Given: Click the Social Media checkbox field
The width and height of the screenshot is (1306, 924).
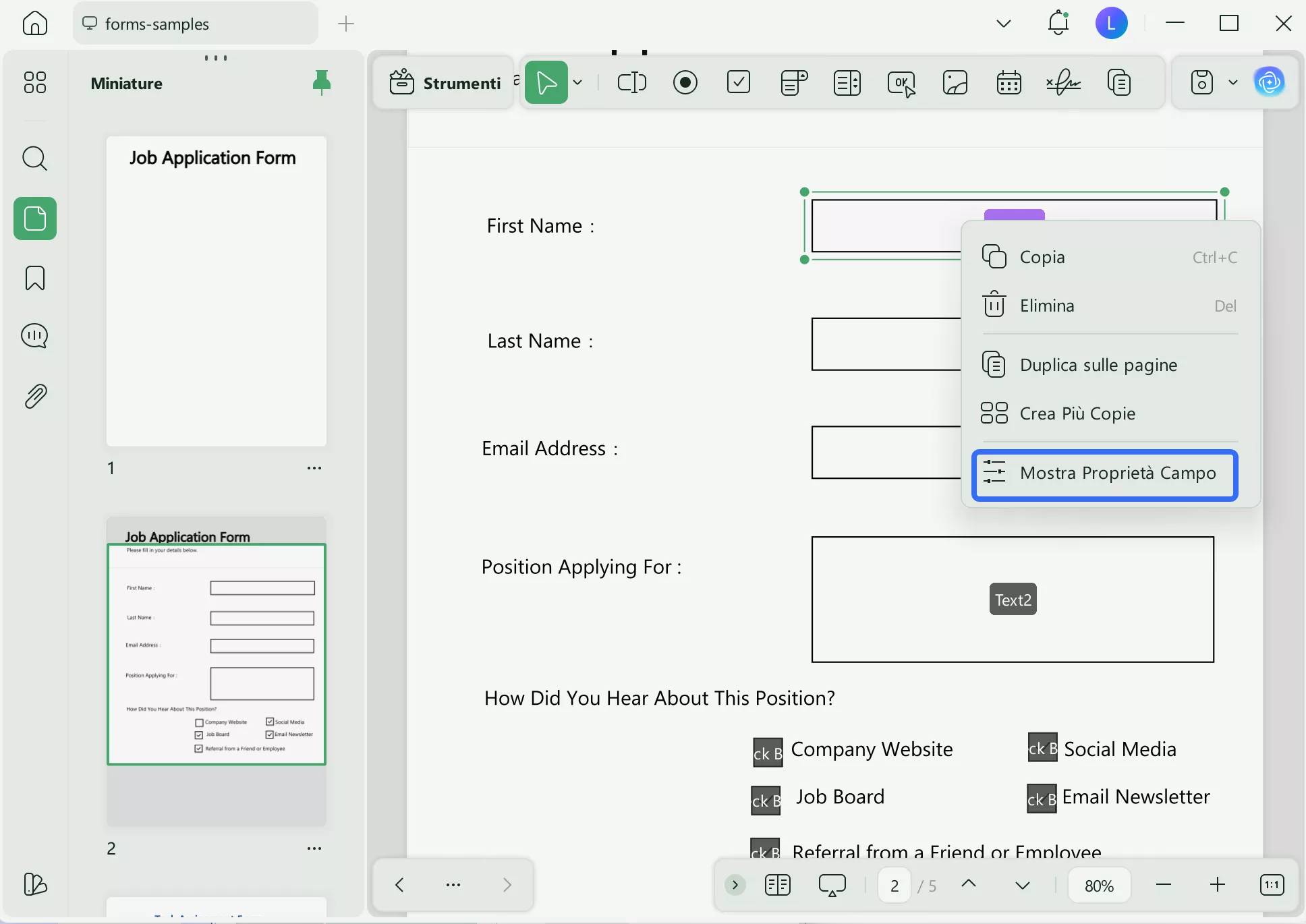Looking at the screenshot, I should pos(1042,748).
